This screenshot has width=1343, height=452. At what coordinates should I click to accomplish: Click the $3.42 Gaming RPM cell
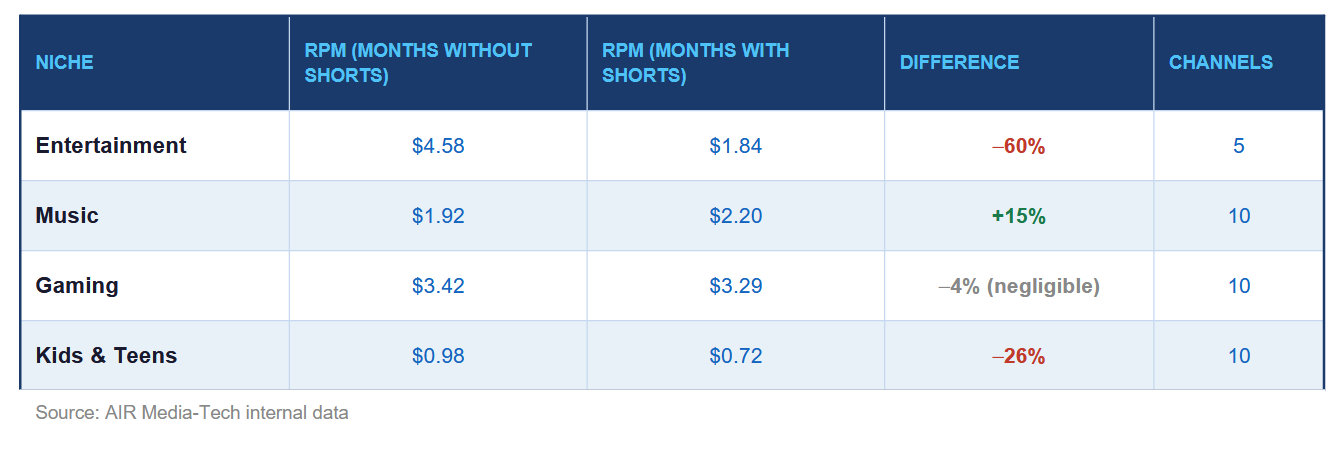[x=438, y=286]
